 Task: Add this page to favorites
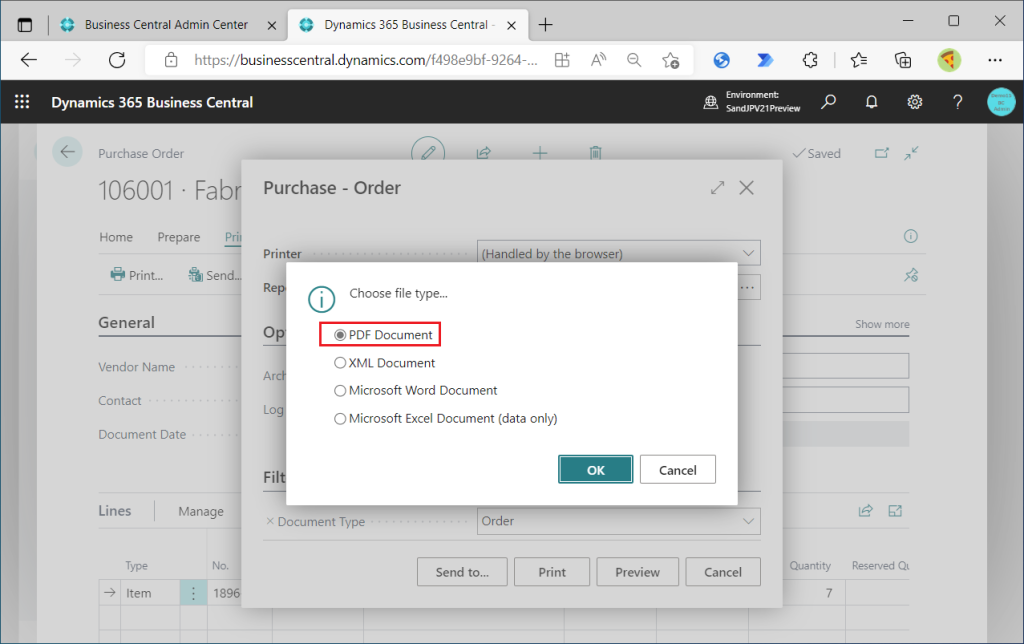(671, 60)
